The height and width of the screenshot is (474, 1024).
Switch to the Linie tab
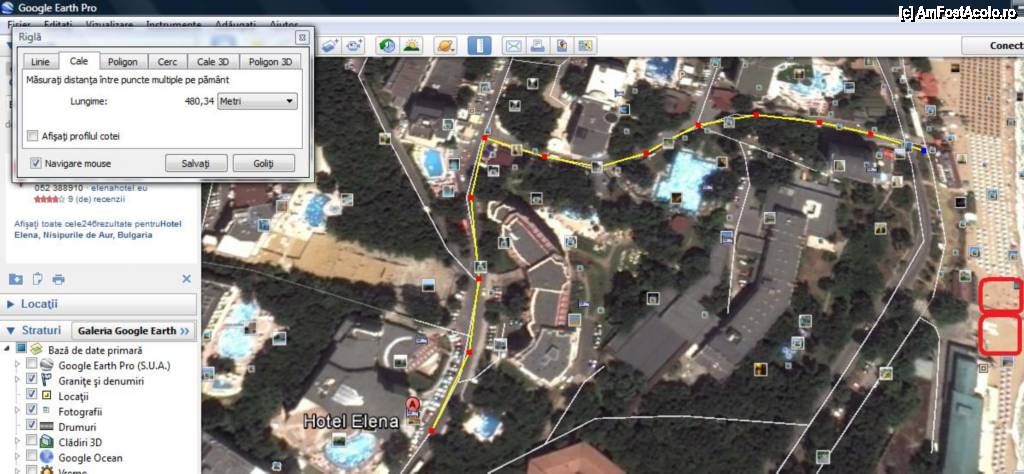click(x=40, y=61)
